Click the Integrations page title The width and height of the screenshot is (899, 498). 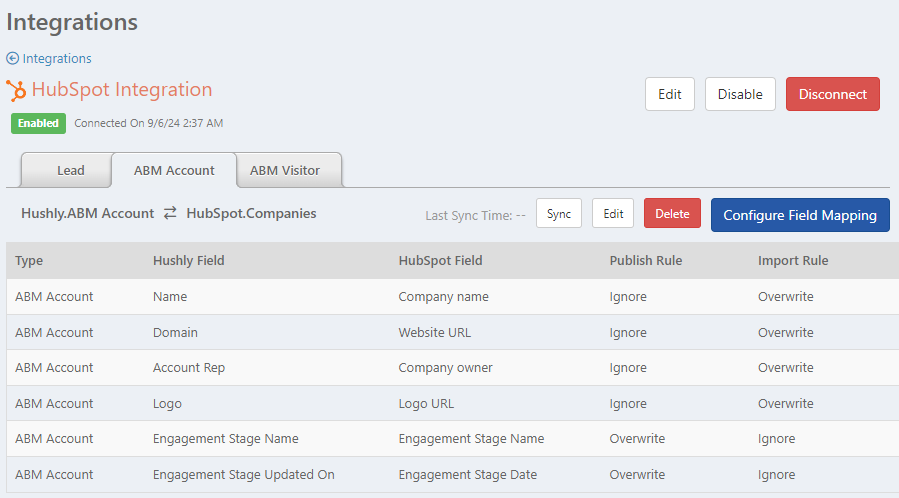click(72, 22)
